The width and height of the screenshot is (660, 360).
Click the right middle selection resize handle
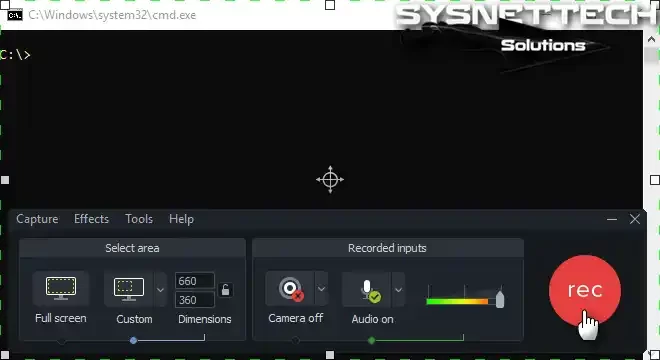pyautogui.click(x=655, y=180)
